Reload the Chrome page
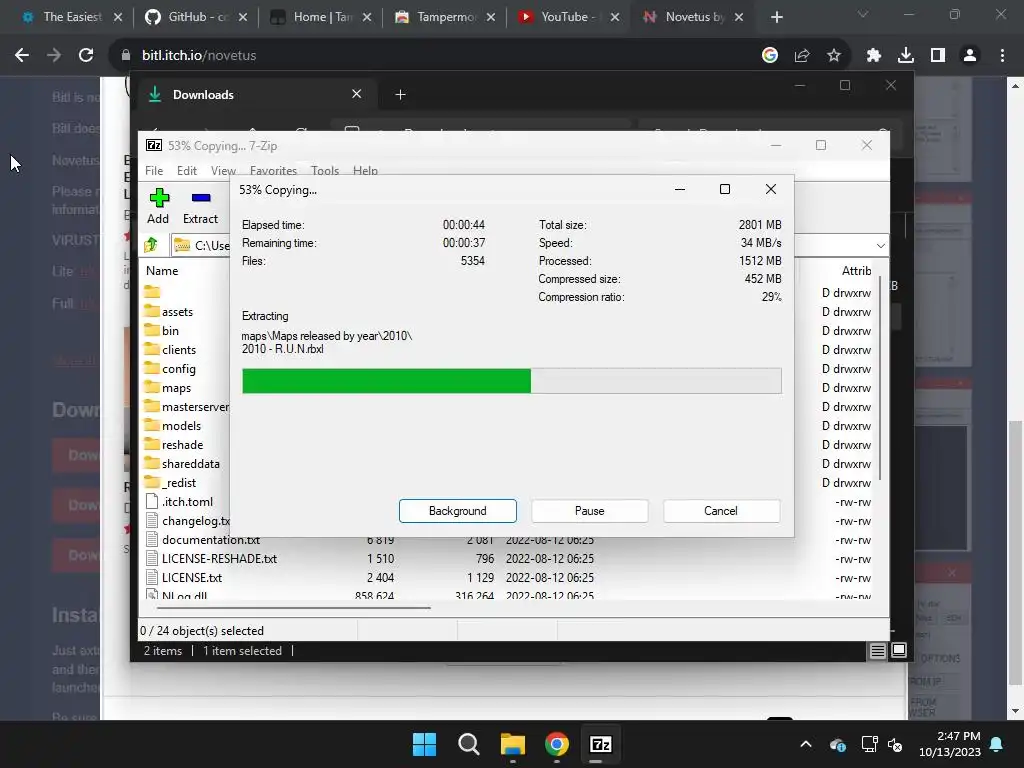 [86, 56]
